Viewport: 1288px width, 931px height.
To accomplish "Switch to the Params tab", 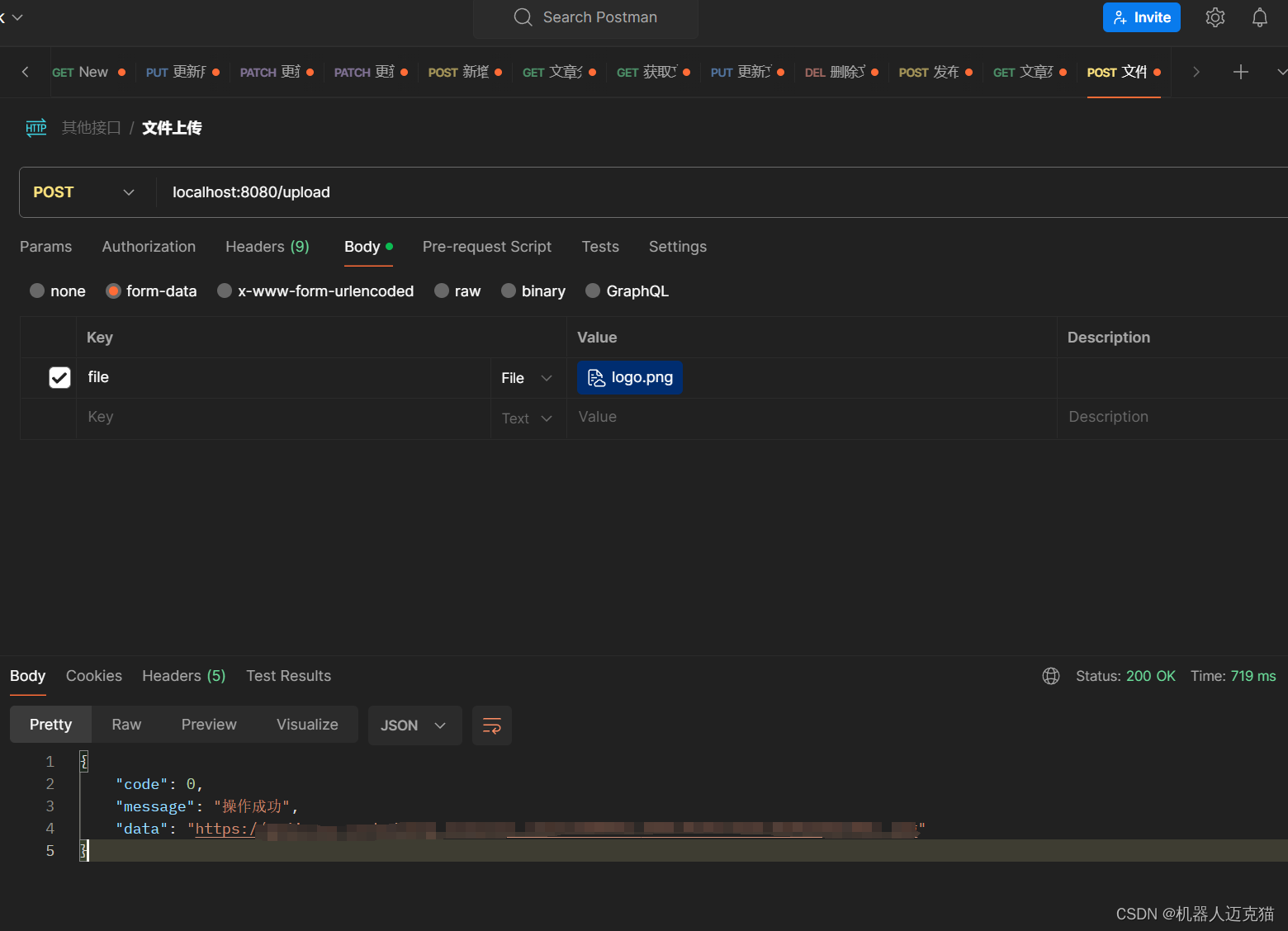I will click(x=45, y=247).
